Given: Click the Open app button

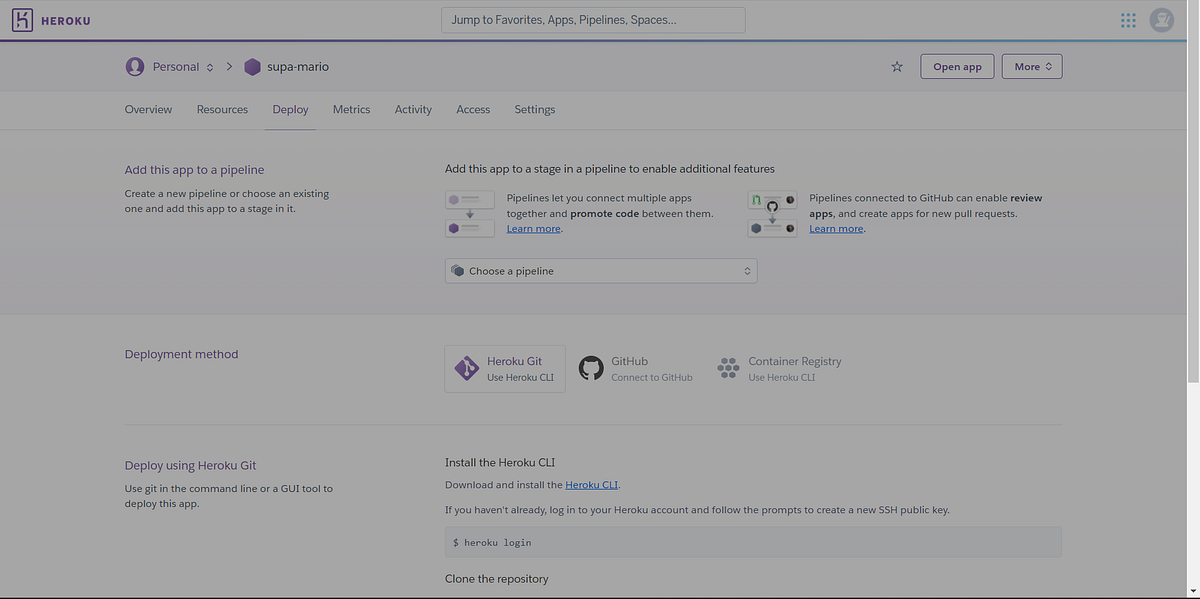Looking at the screenshot, I should click(x=956, y=66).
